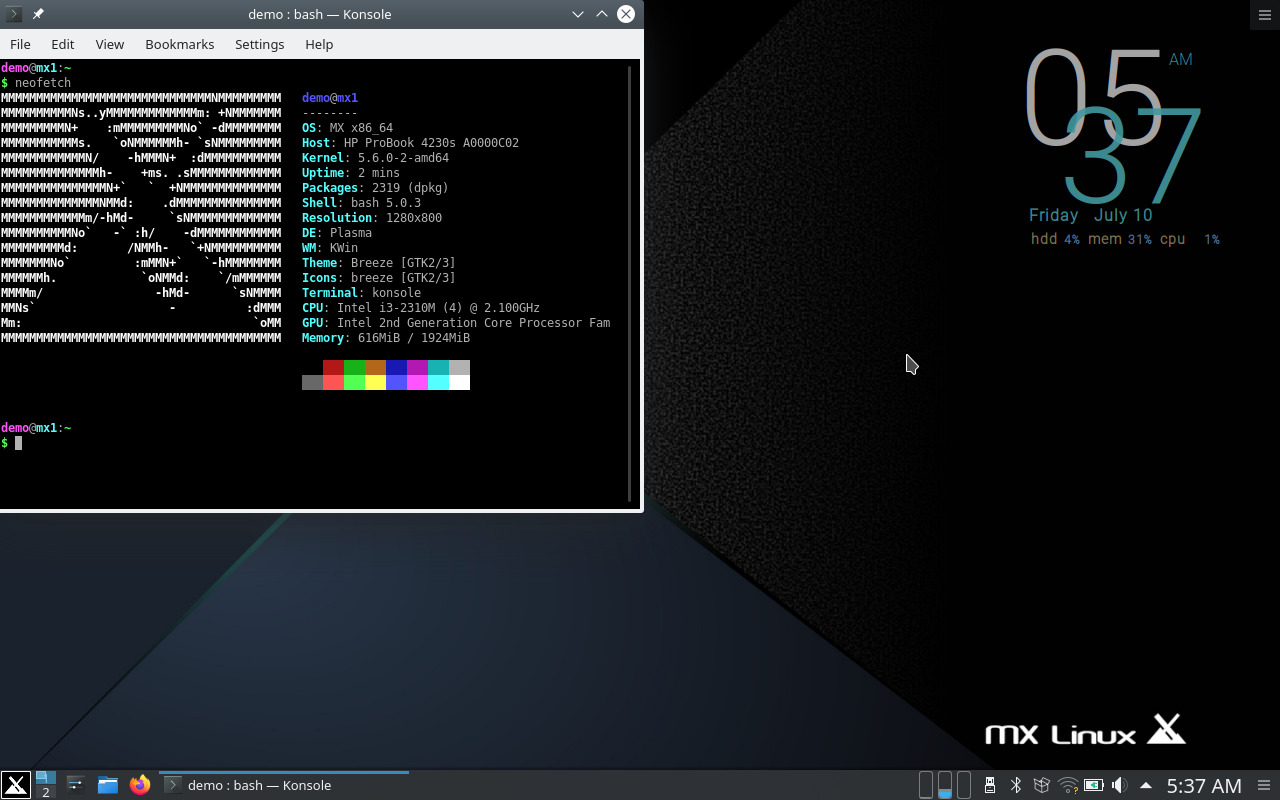This screenshot has height=800, width=1280.
Task: Open the MX Linux application menu
Action: pyautogui.click(x=16, y=785)
